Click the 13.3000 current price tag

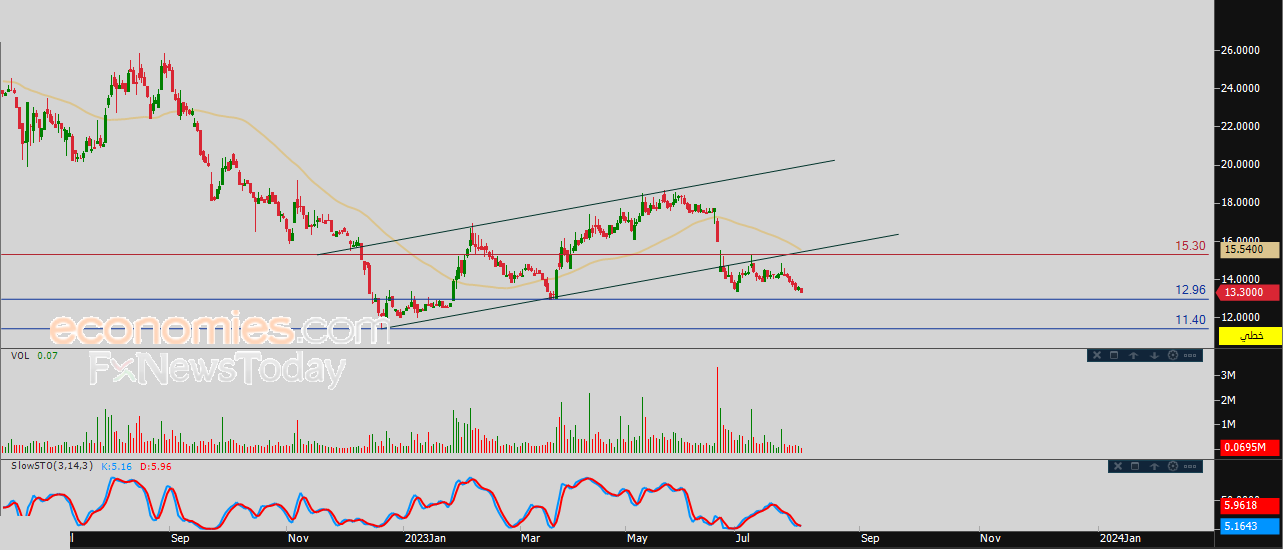pyautogui.click(x=1250, y=292)
